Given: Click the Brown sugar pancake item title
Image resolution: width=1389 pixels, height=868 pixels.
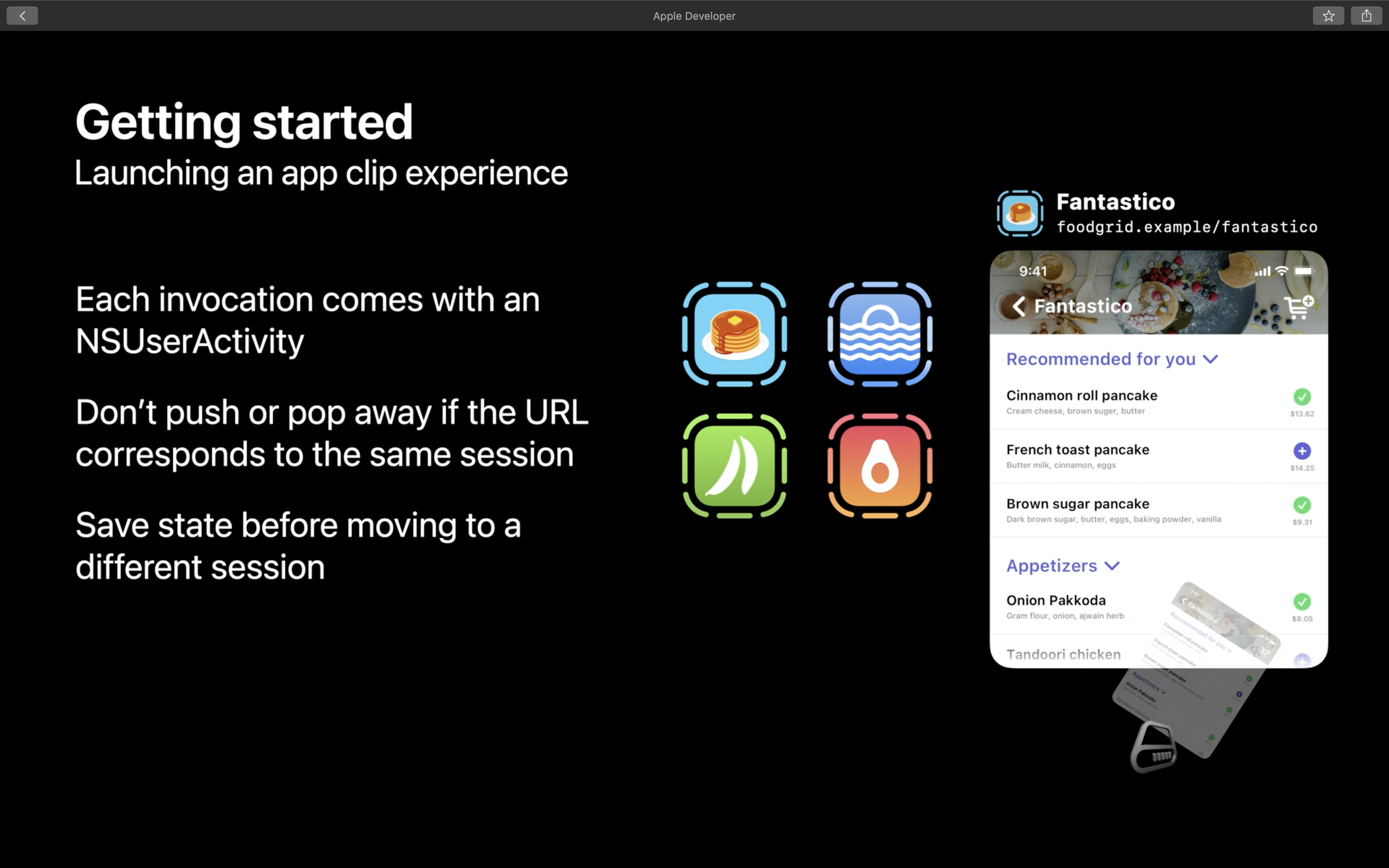Looking at the screenshot, I should [1077, 504].
